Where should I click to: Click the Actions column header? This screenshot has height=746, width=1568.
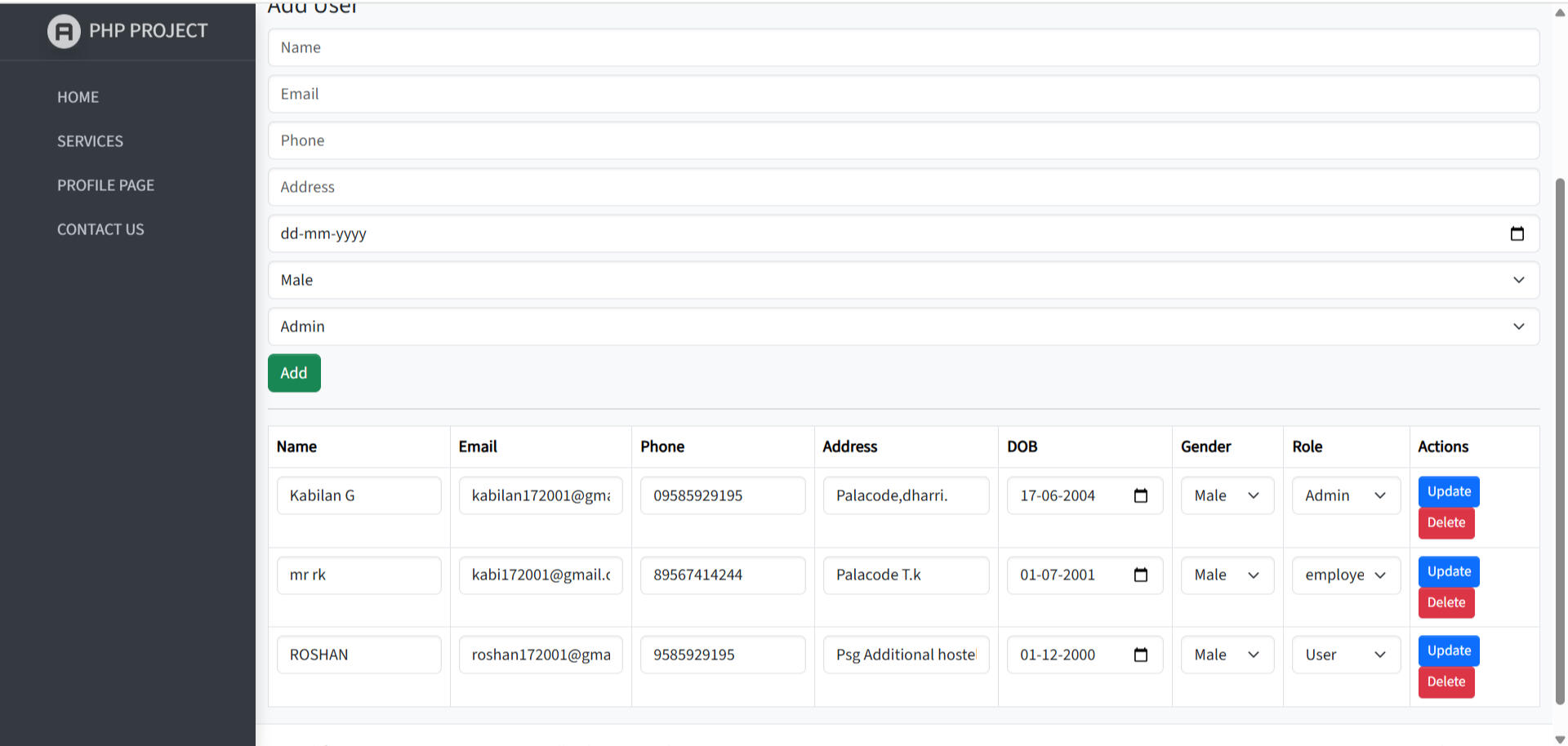tap(1443, 446)
